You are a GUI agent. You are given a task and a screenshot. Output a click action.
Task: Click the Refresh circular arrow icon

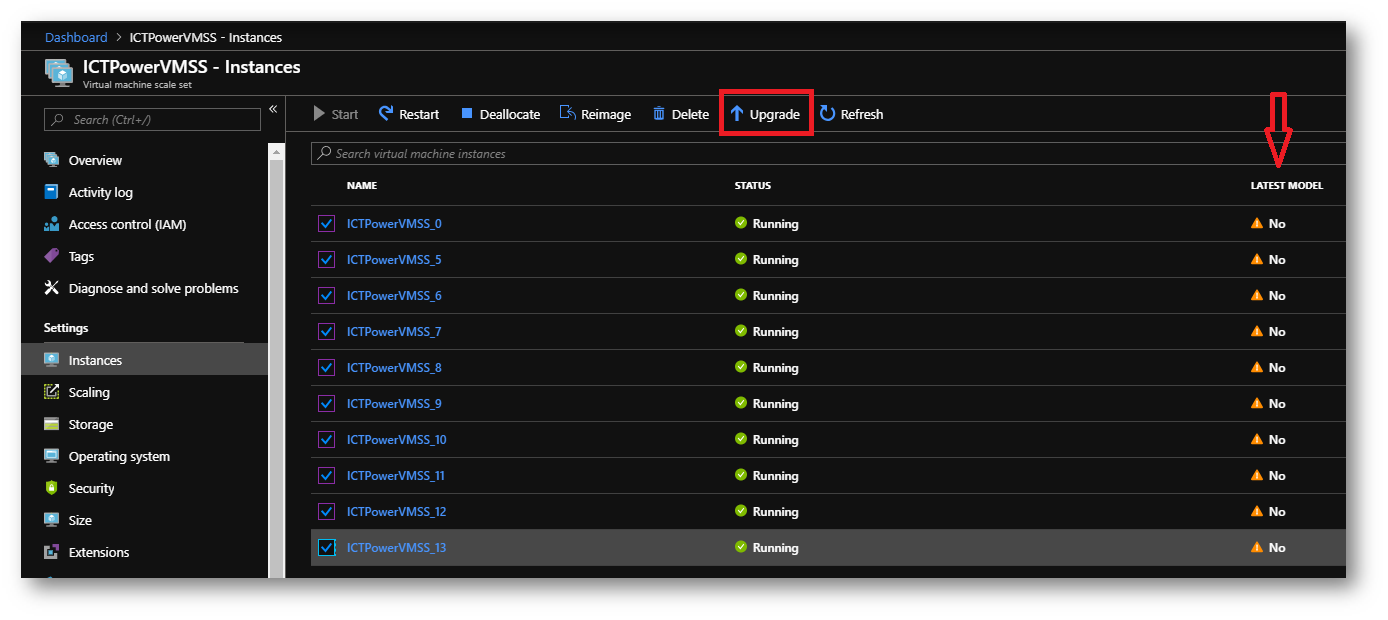(827, 114)
